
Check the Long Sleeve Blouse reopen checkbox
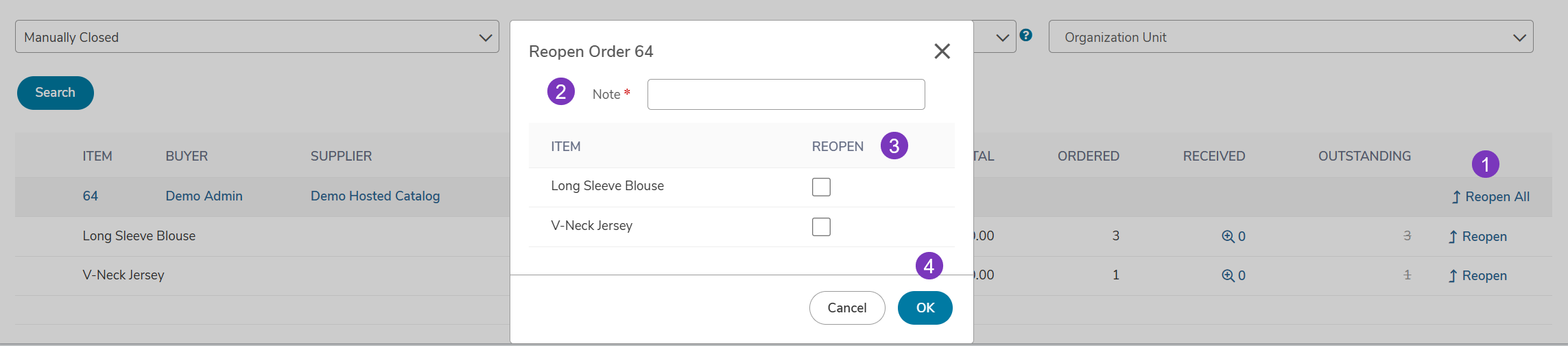(x=821, y=187)
